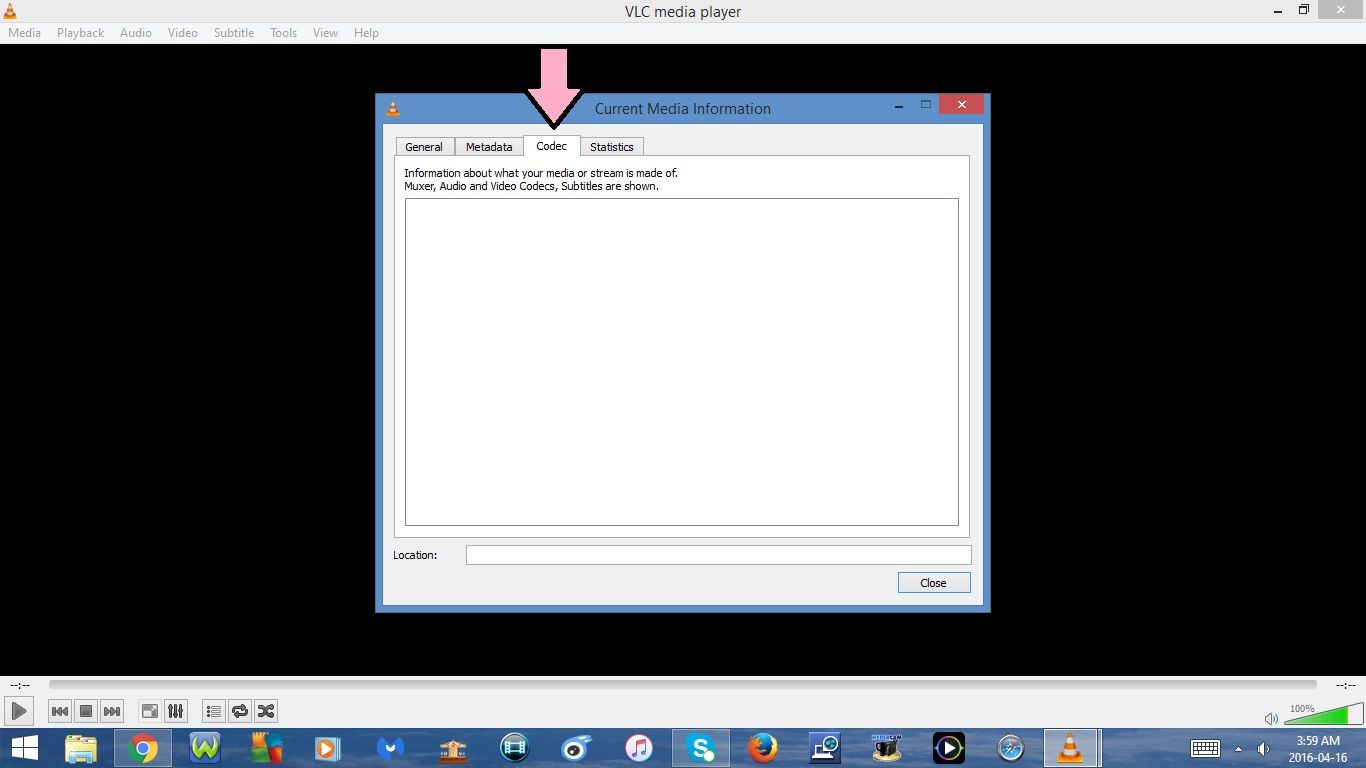1366x768 pixels.
Task: Click inside the Location field
Action: 717,554
